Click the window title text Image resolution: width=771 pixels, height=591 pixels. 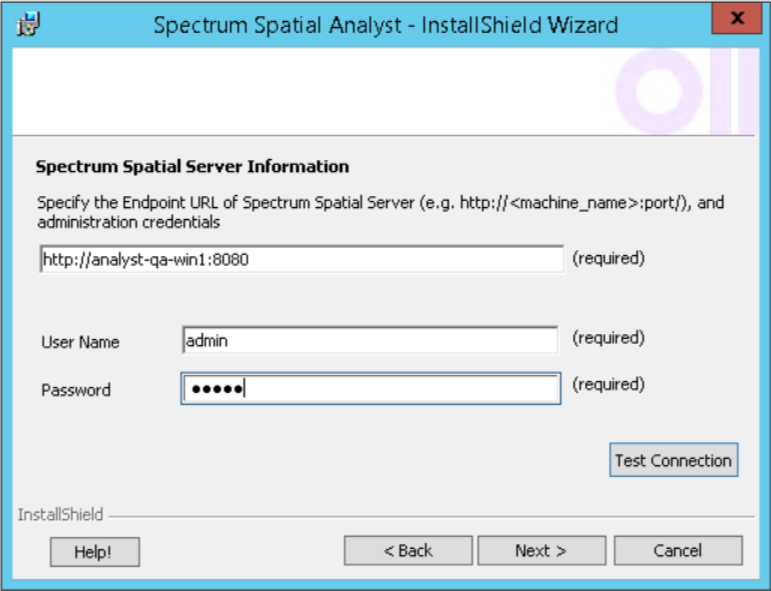tap(386, 25)
